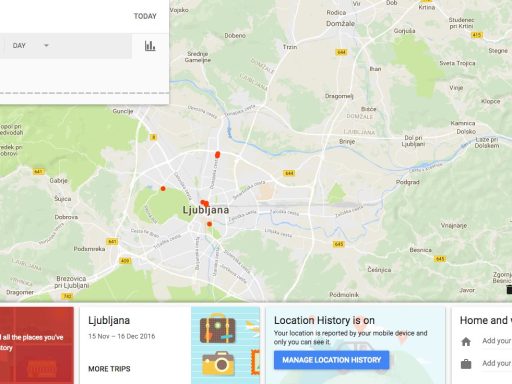
Task: Open the red places you've visited card
Action: [37, 345]
